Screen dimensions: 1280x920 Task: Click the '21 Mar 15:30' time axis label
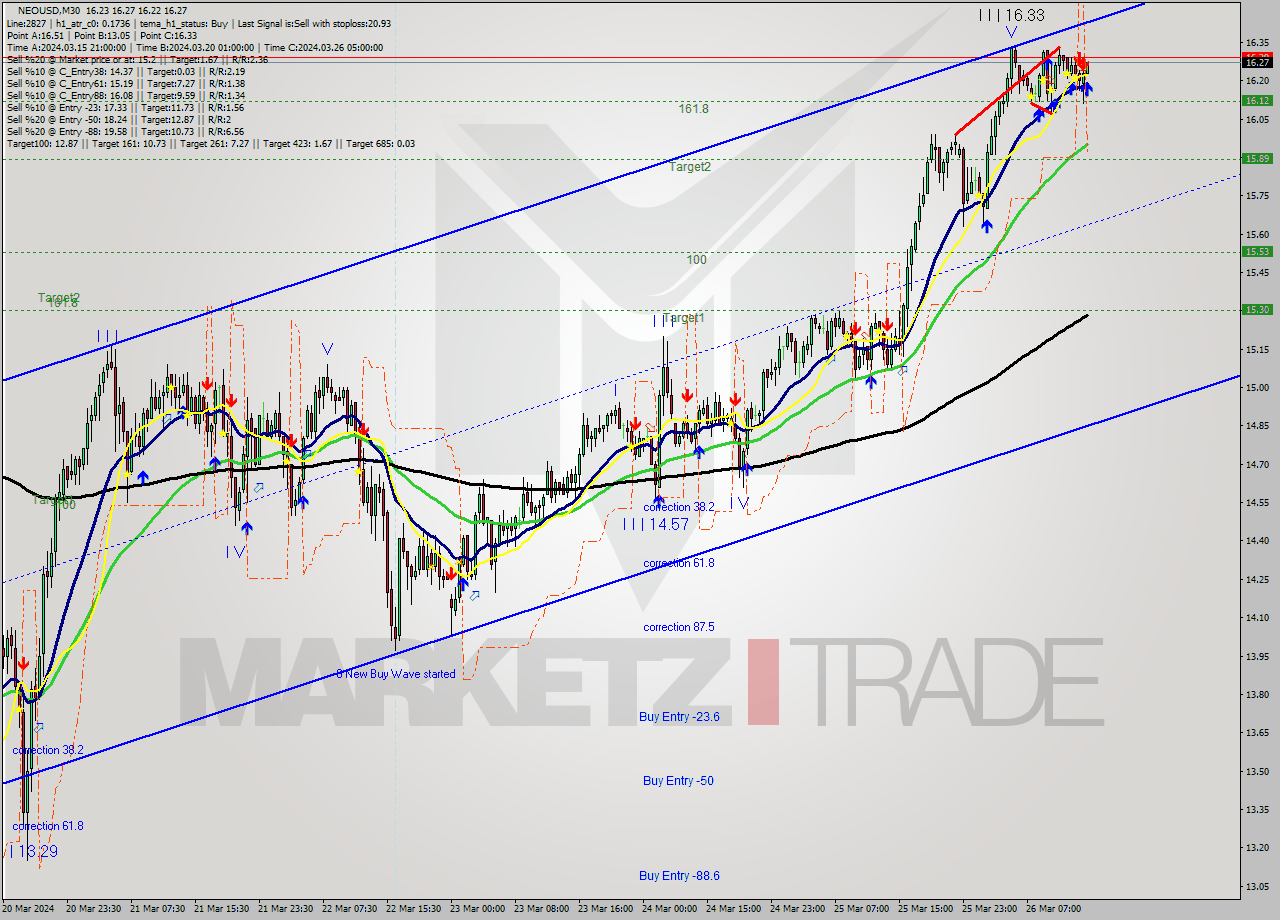[x=221, y=908]
